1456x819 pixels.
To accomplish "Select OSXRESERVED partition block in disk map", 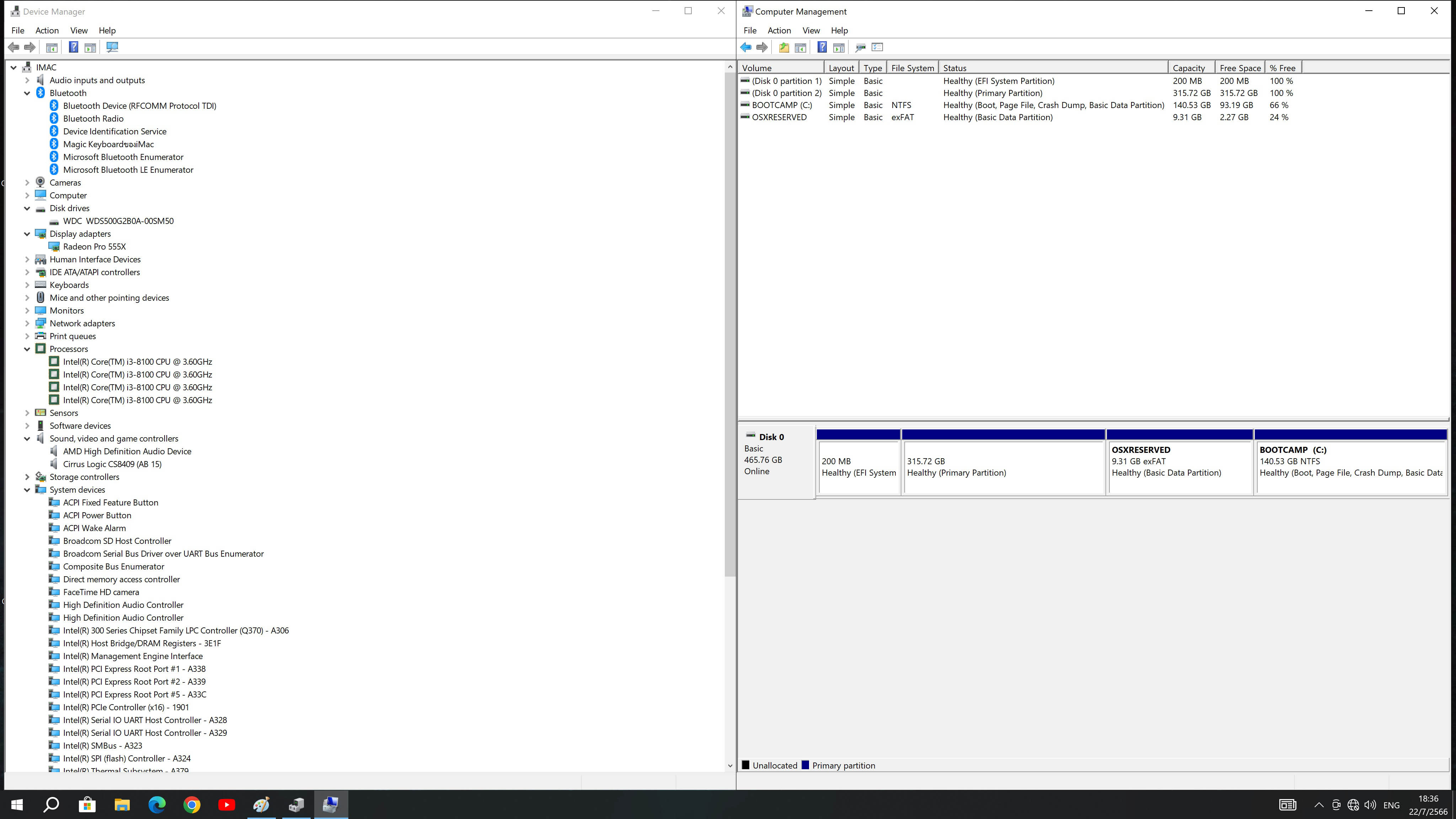I will point(1179,462).
